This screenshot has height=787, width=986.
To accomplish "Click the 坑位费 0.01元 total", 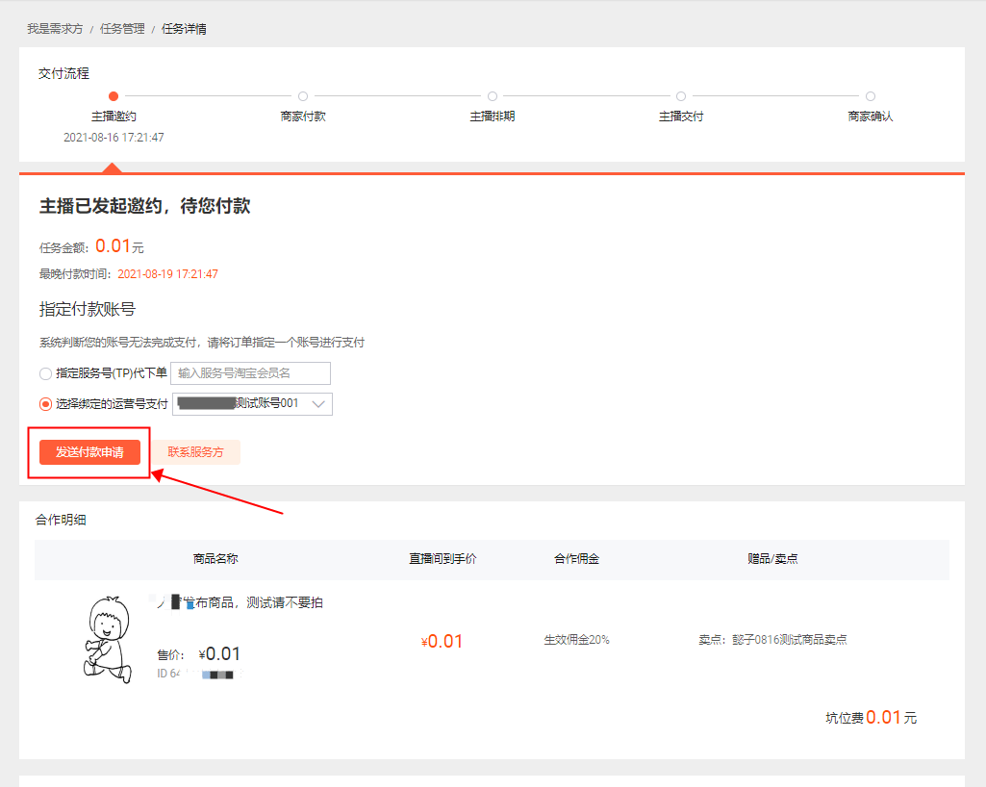I will click(871, 717).
